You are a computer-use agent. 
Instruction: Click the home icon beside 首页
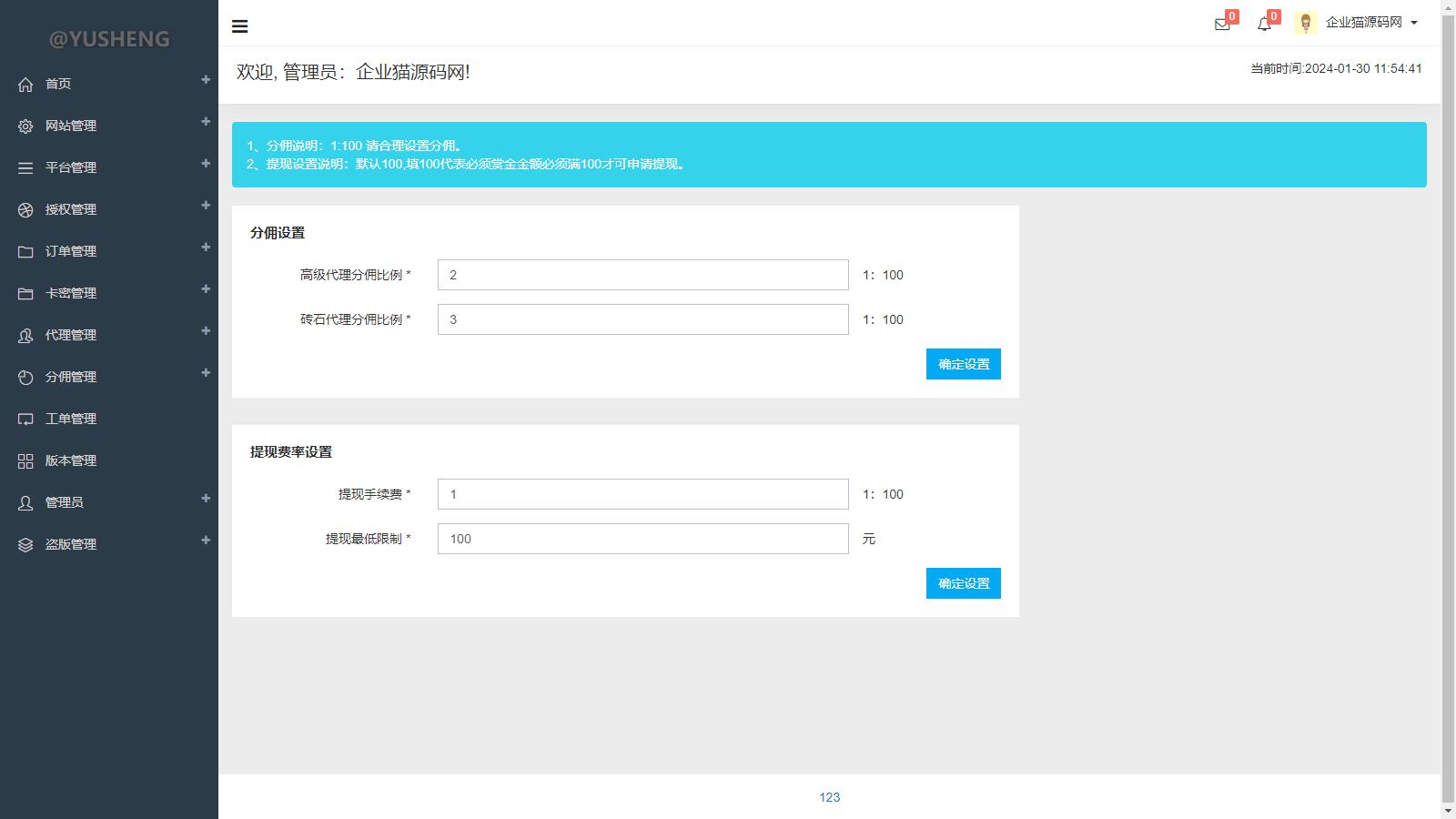tap(25, 85)
